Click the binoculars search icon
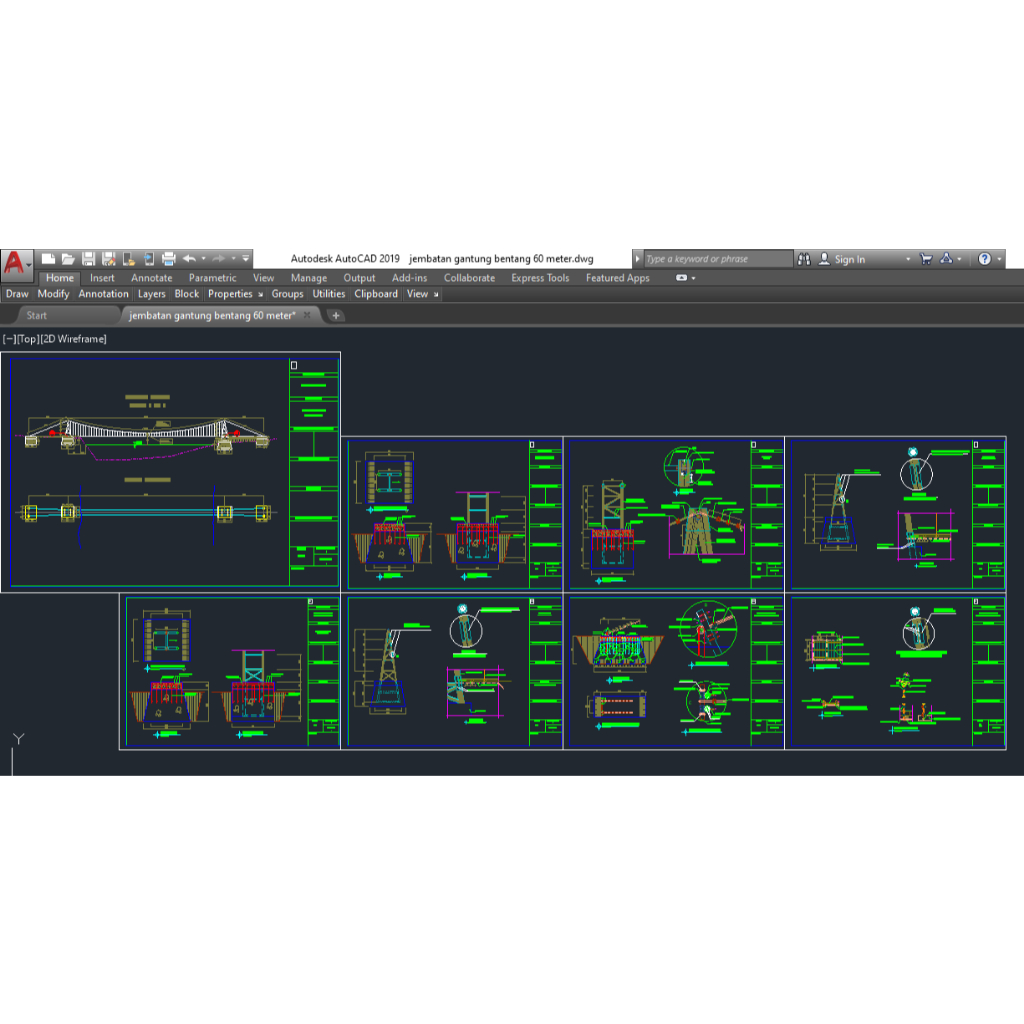 [804, 259]
